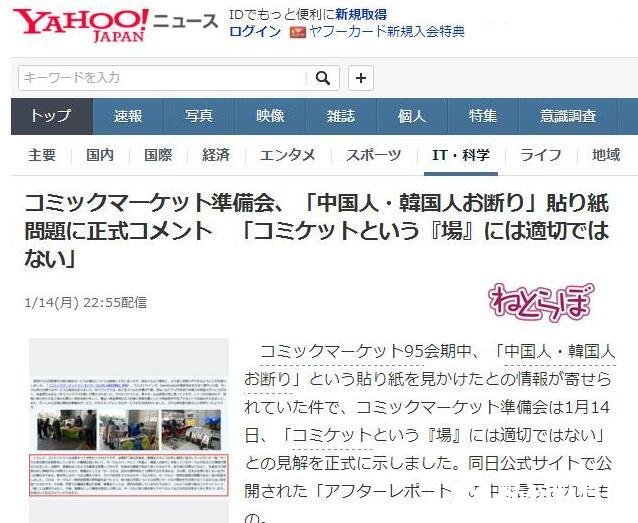Select the エンタメ category
This screenshot has height=523, width=638.
pos(287,155)
